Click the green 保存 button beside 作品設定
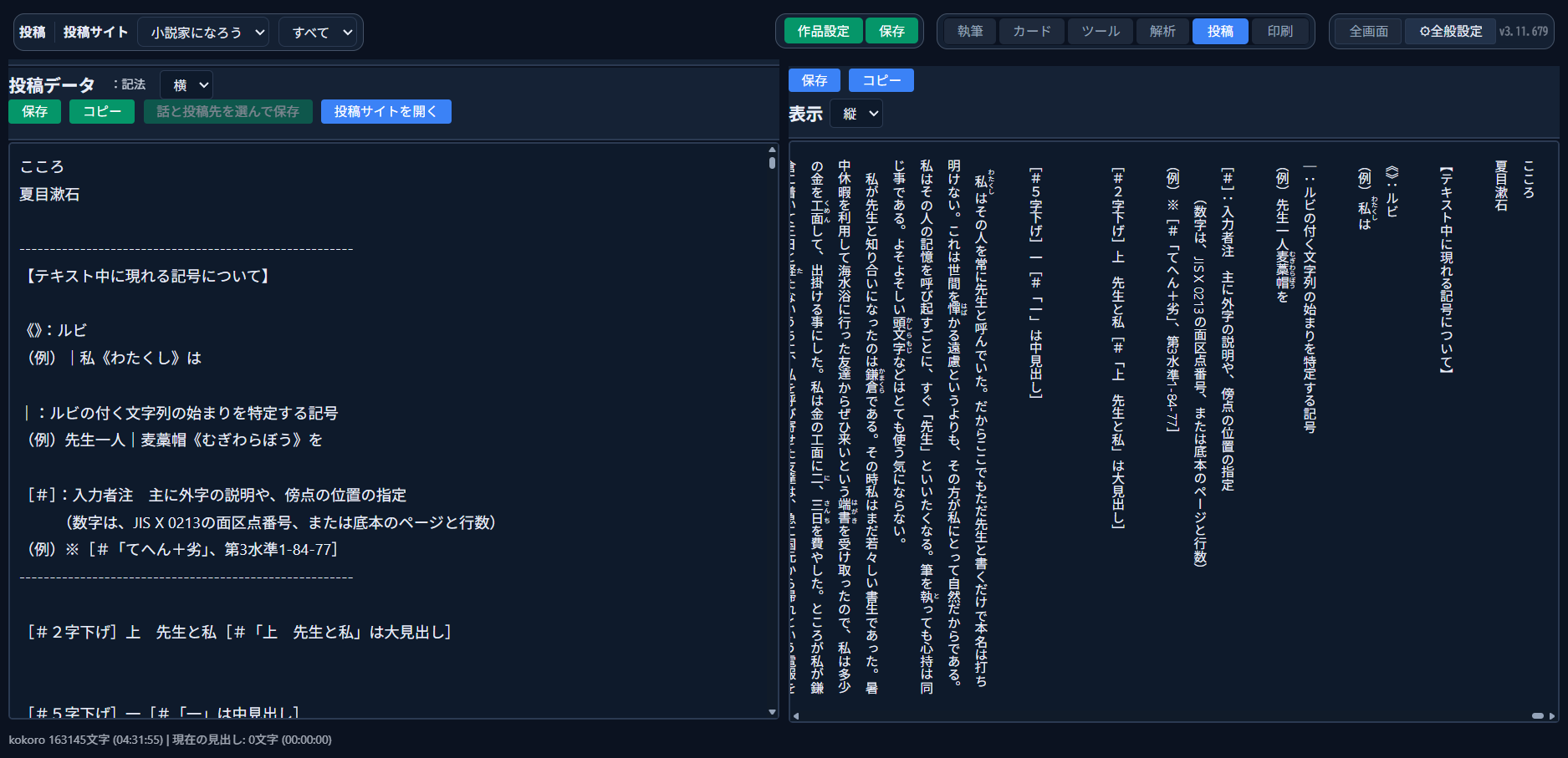The height and width of the screenshot is (758, 1568). [x=891, y=31]
